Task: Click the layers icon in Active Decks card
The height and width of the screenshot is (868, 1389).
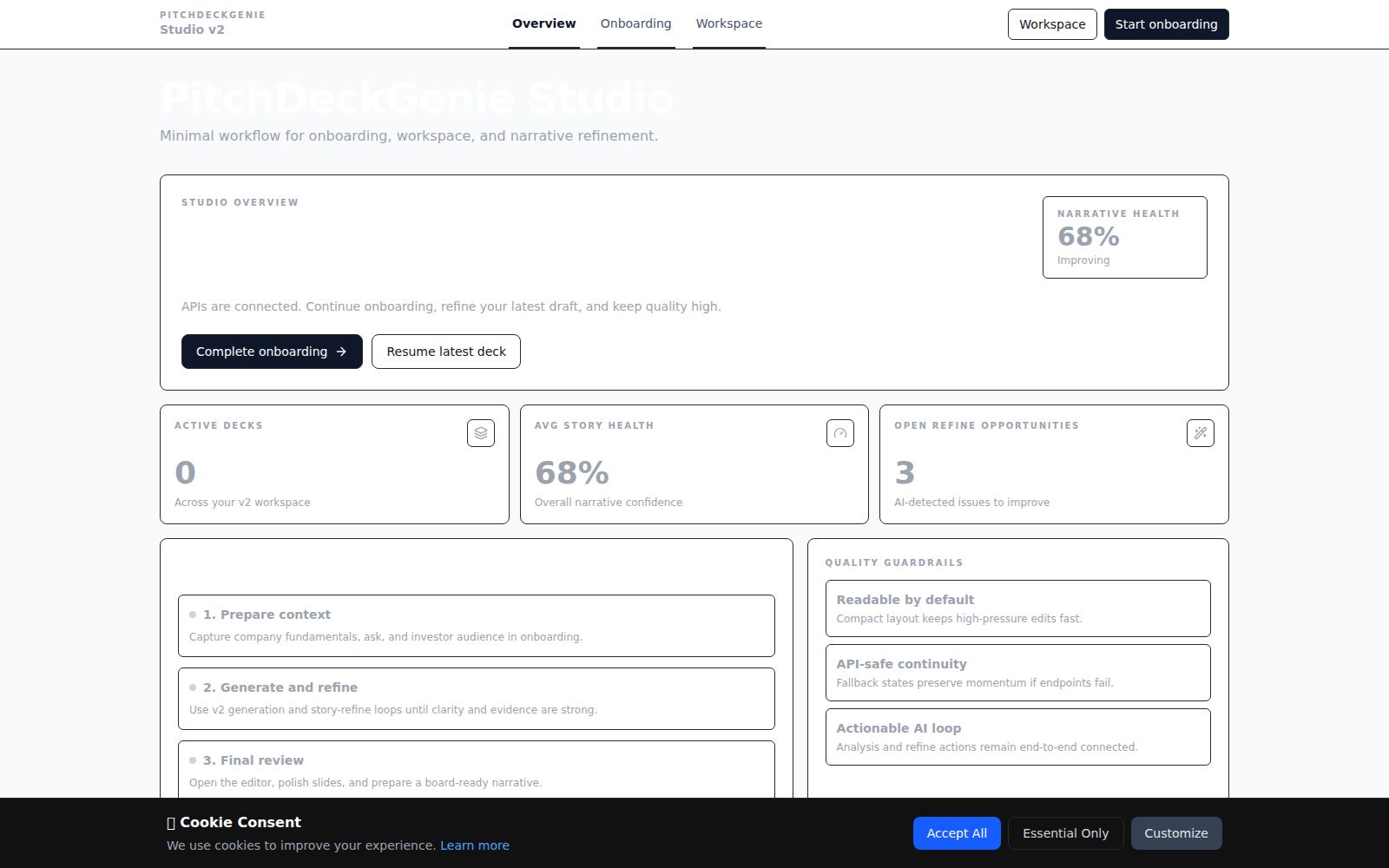Action: click(481, 433)
